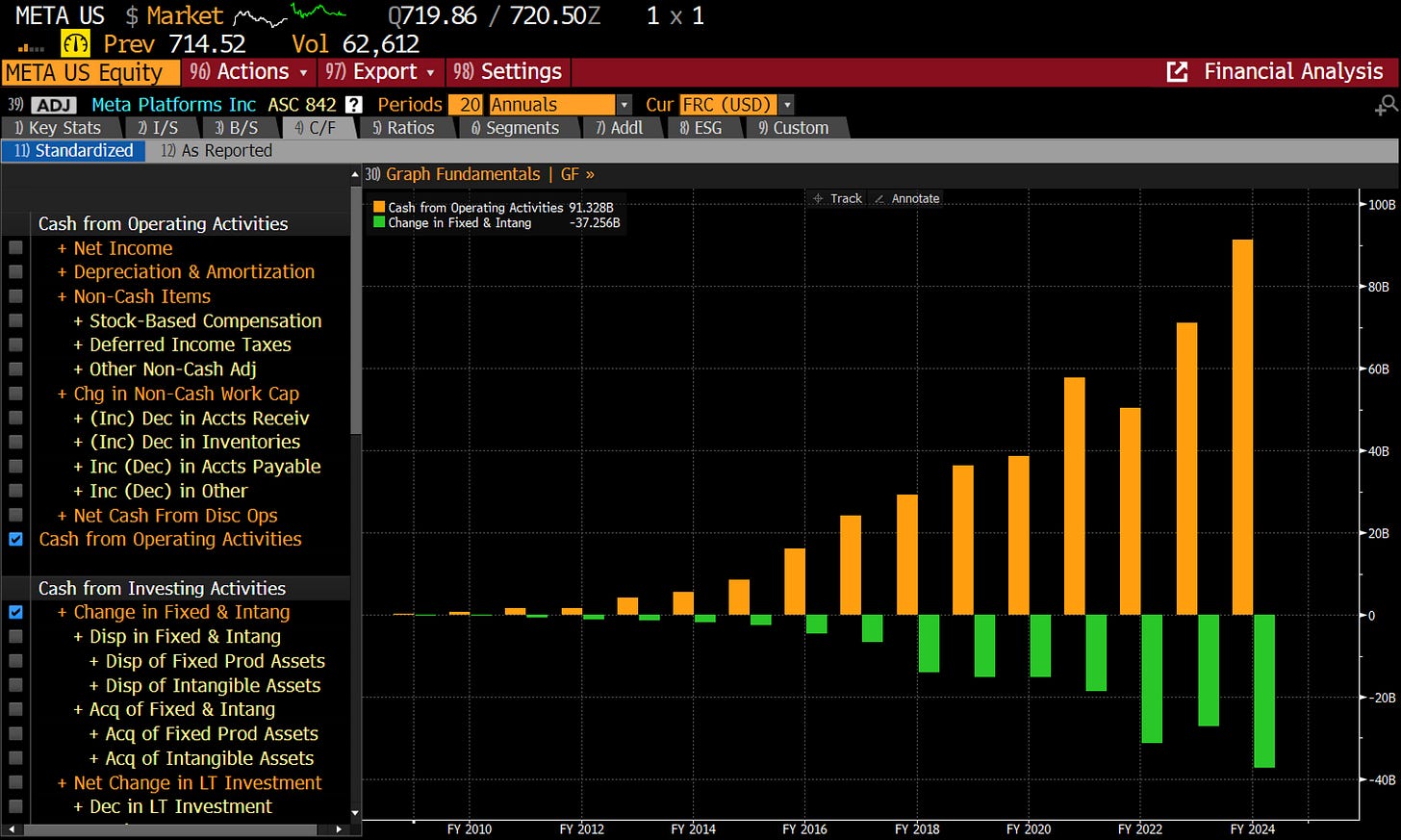
Task: Open the FRC (USD) currency dropdown
Action: point(787,105)
